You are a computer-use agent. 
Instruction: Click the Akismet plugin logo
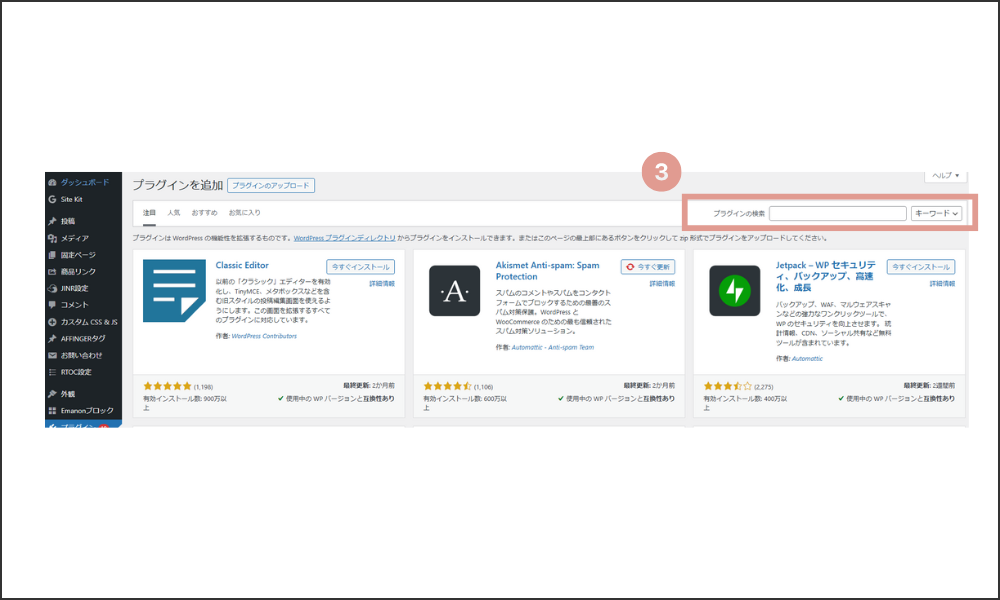(x=455, y=291)
